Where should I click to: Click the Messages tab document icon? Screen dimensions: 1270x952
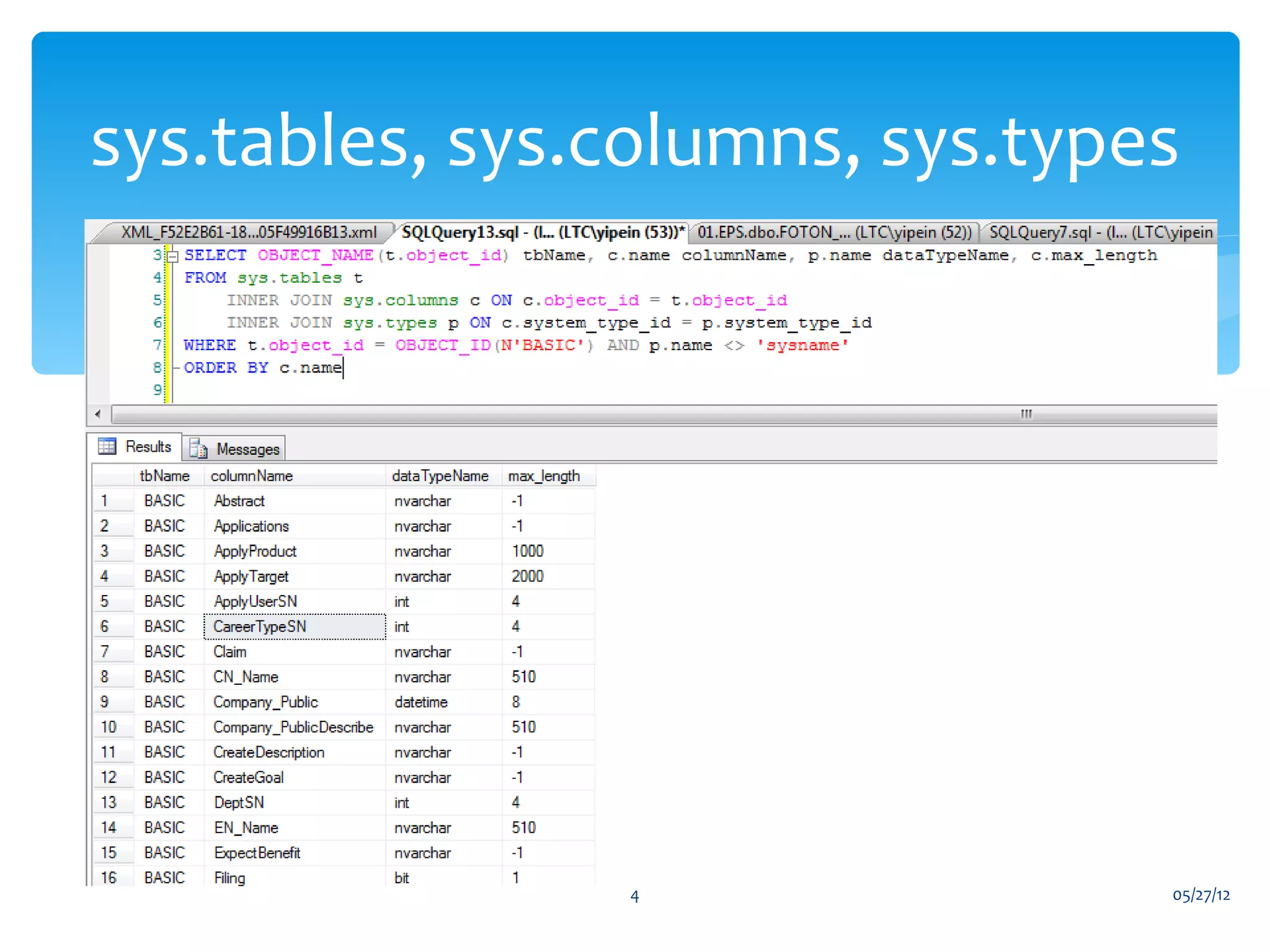click(198, 449)
